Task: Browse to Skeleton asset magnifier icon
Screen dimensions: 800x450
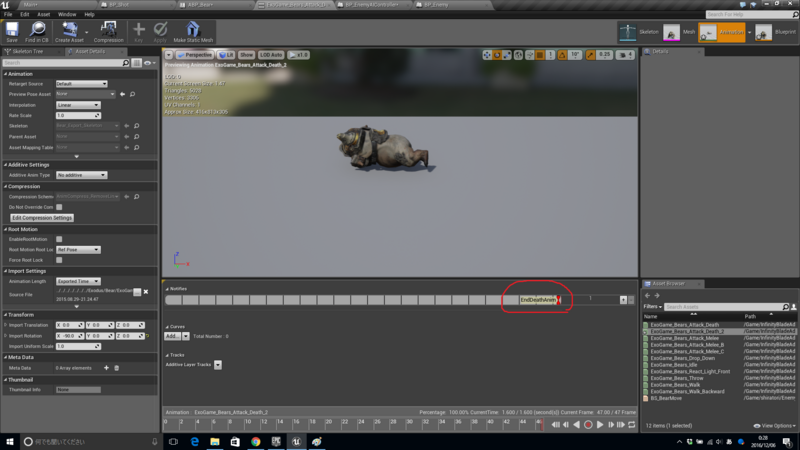Action: [137, 126]
